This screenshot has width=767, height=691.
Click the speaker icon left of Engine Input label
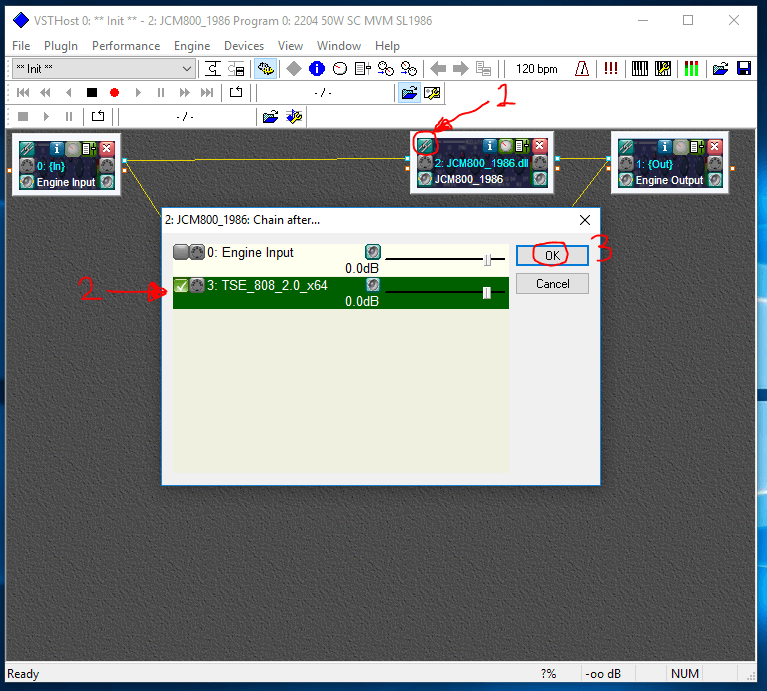click(27, 182)
